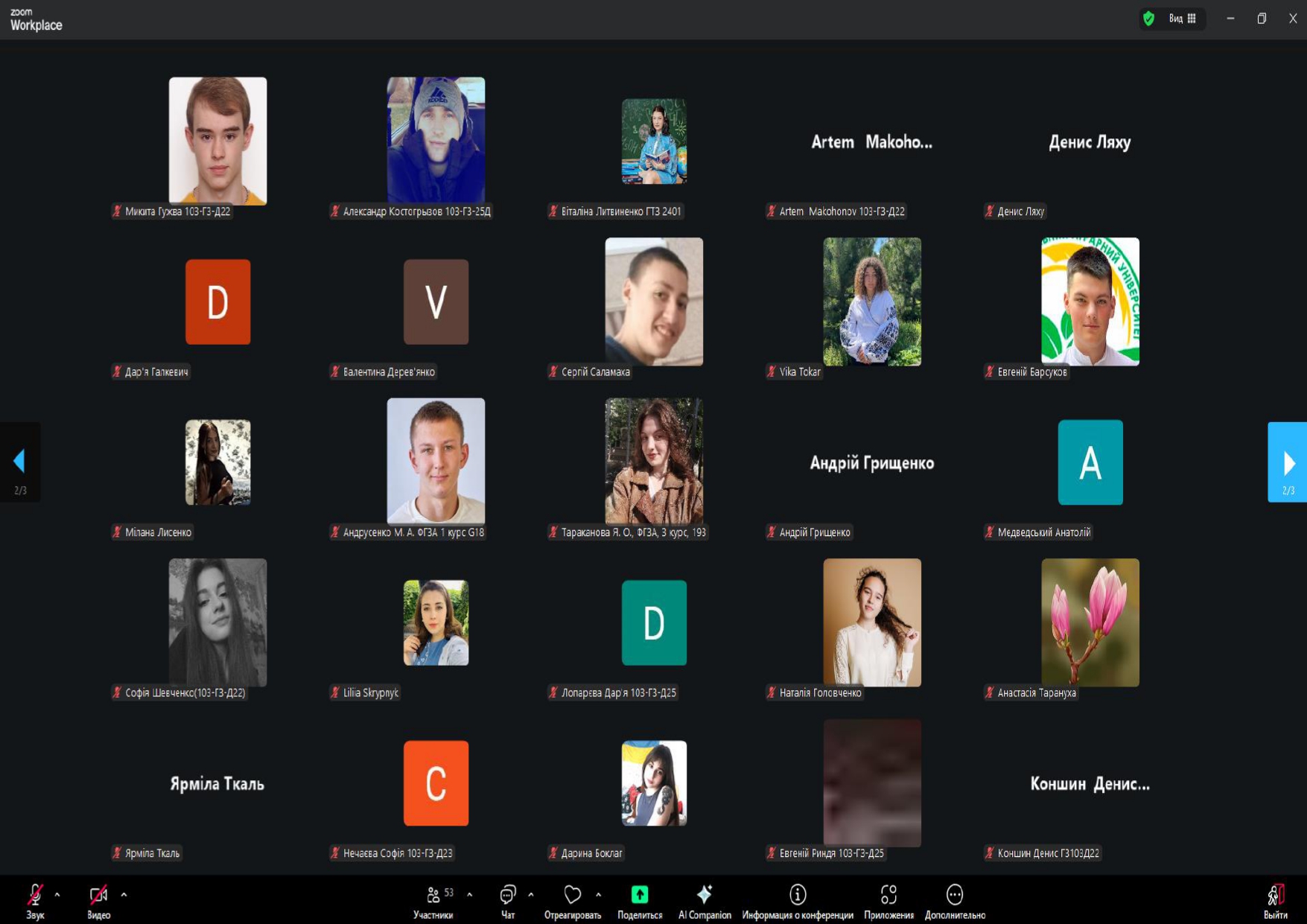The width and height of the screenshot is (1307, 924).
Task: Select Vika Tokar's video thumbnail
Action: [871, 302]
